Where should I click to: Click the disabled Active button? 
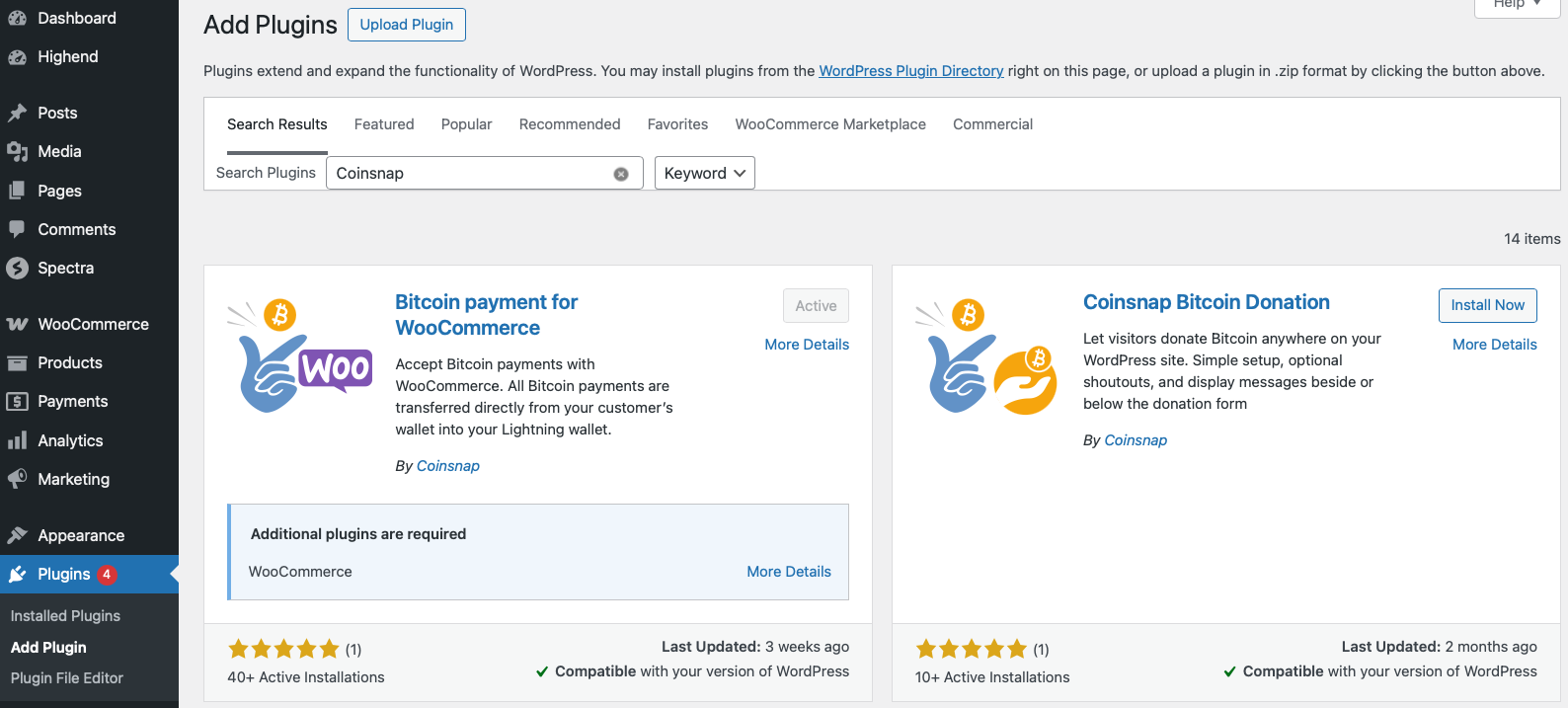tap(816, 306)
